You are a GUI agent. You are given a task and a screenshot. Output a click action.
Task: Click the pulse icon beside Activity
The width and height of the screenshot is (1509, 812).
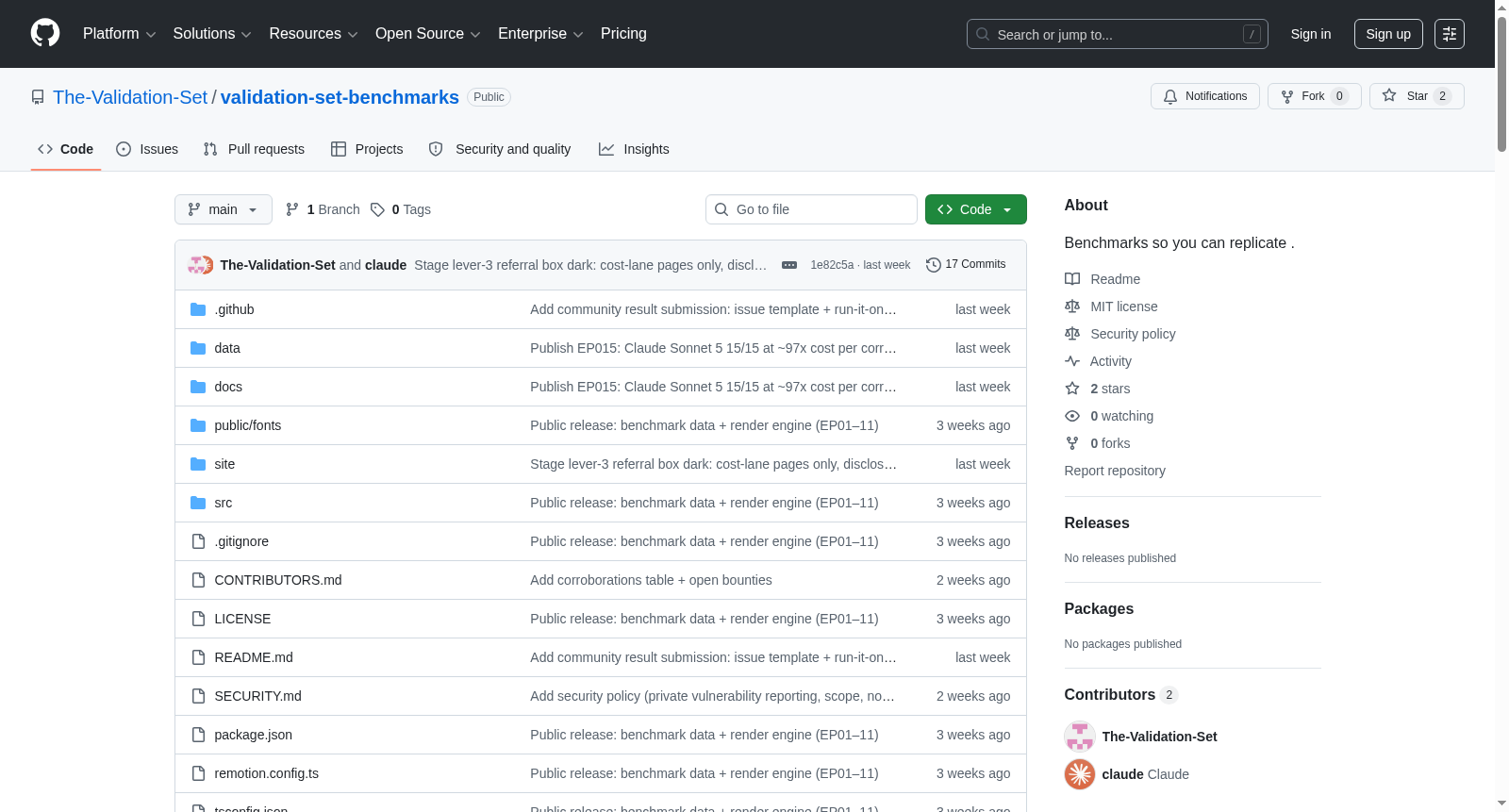1072,361
